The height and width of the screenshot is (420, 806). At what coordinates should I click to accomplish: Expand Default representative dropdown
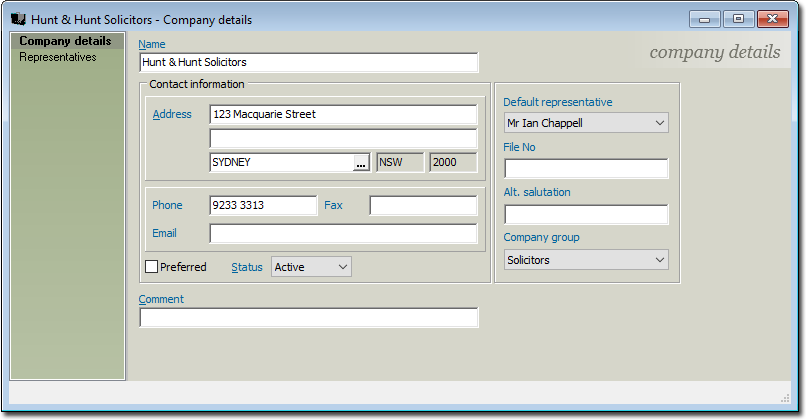point(586,123)
